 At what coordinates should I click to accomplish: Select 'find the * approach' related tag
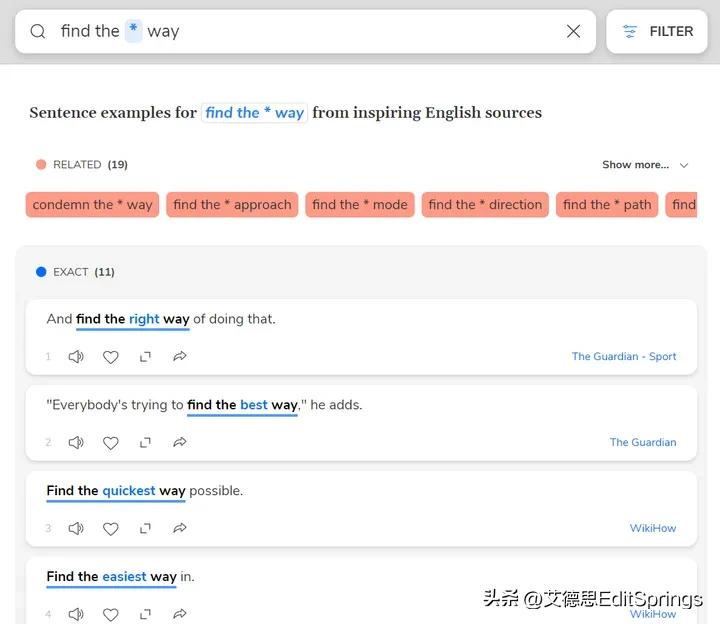pos(232,204)
